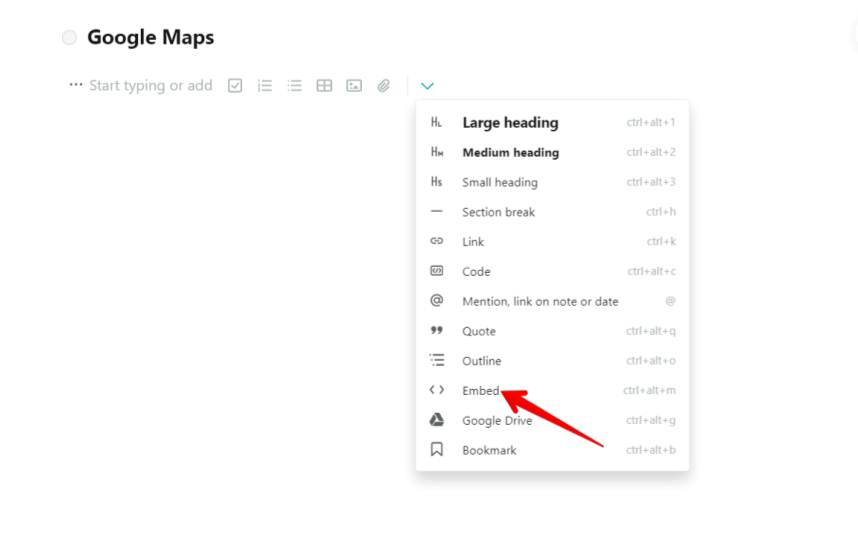The image size is (858, 544).
Task: Open the three-dots block menu
Action: coord(76,85)
